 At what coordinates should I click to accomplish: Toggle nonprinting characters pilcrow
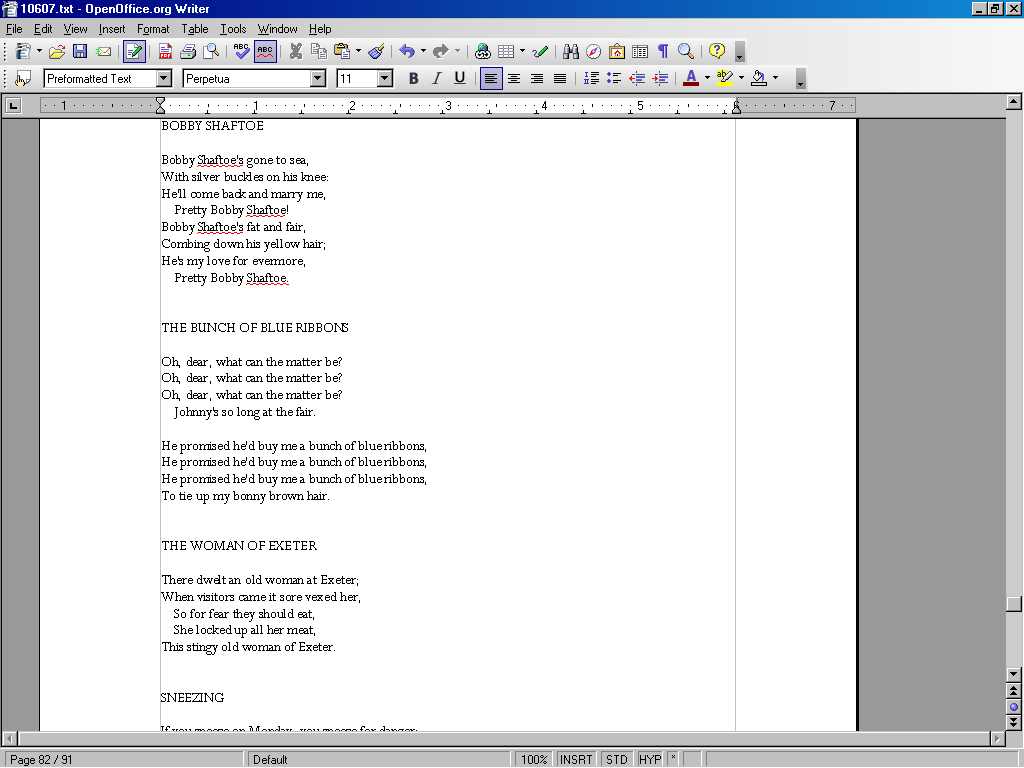(x=663, y=51)
